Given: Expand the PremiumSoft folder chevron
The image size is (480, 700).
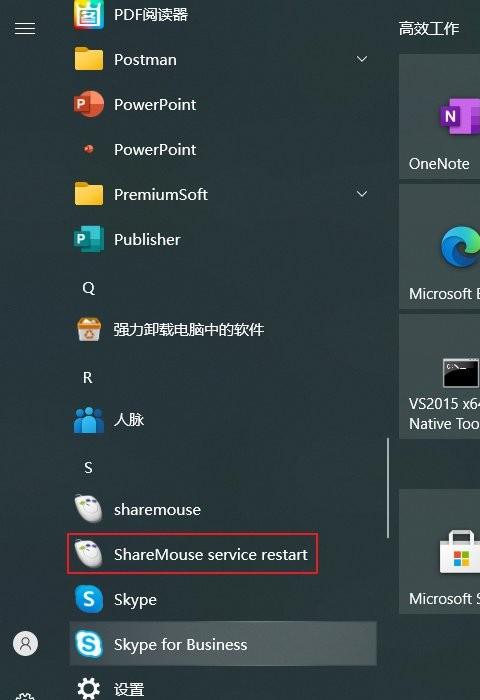Looking at the screenshot, I should click(362, 194).
